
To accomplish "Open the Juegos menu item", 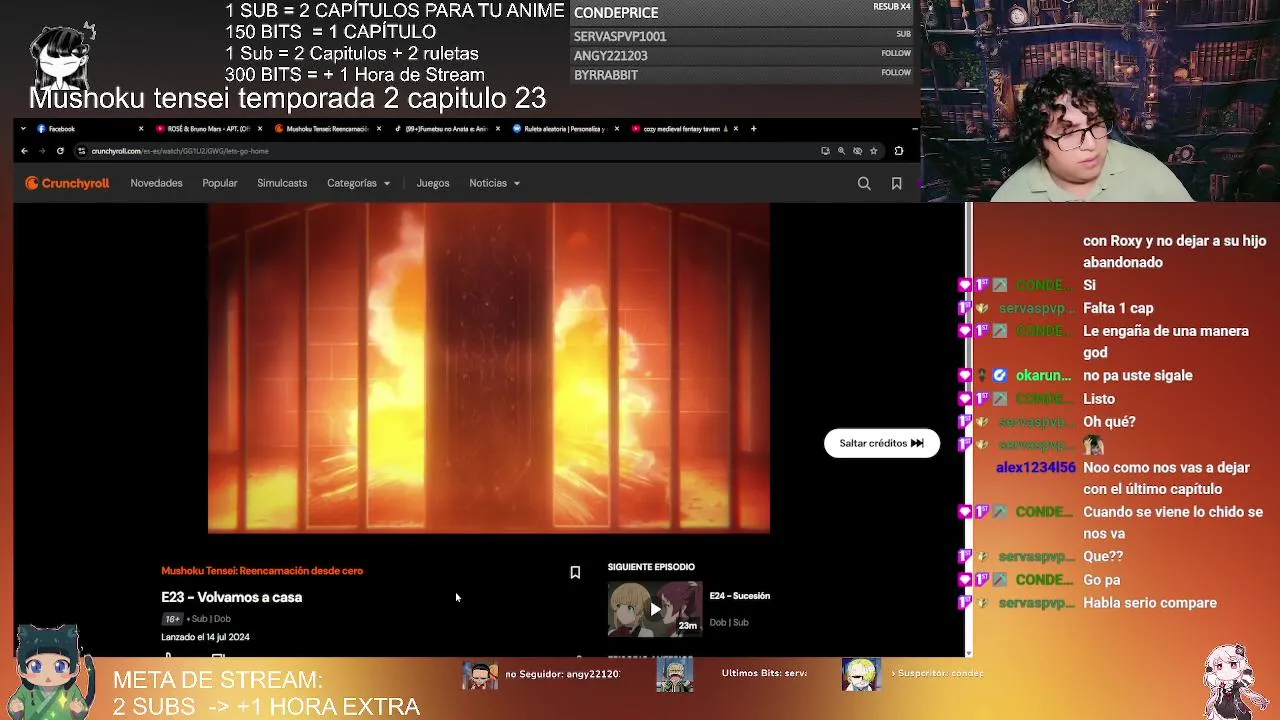I will (433, 183).
